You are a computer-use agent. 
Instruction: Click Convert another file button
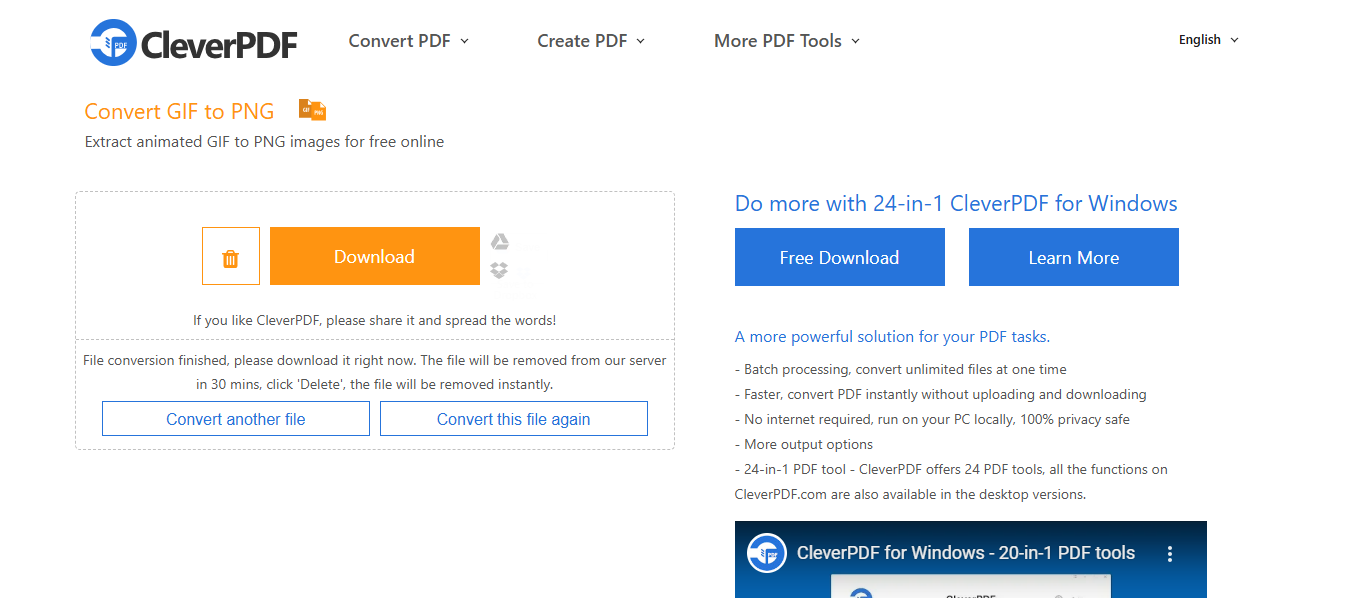coord(236,419)
